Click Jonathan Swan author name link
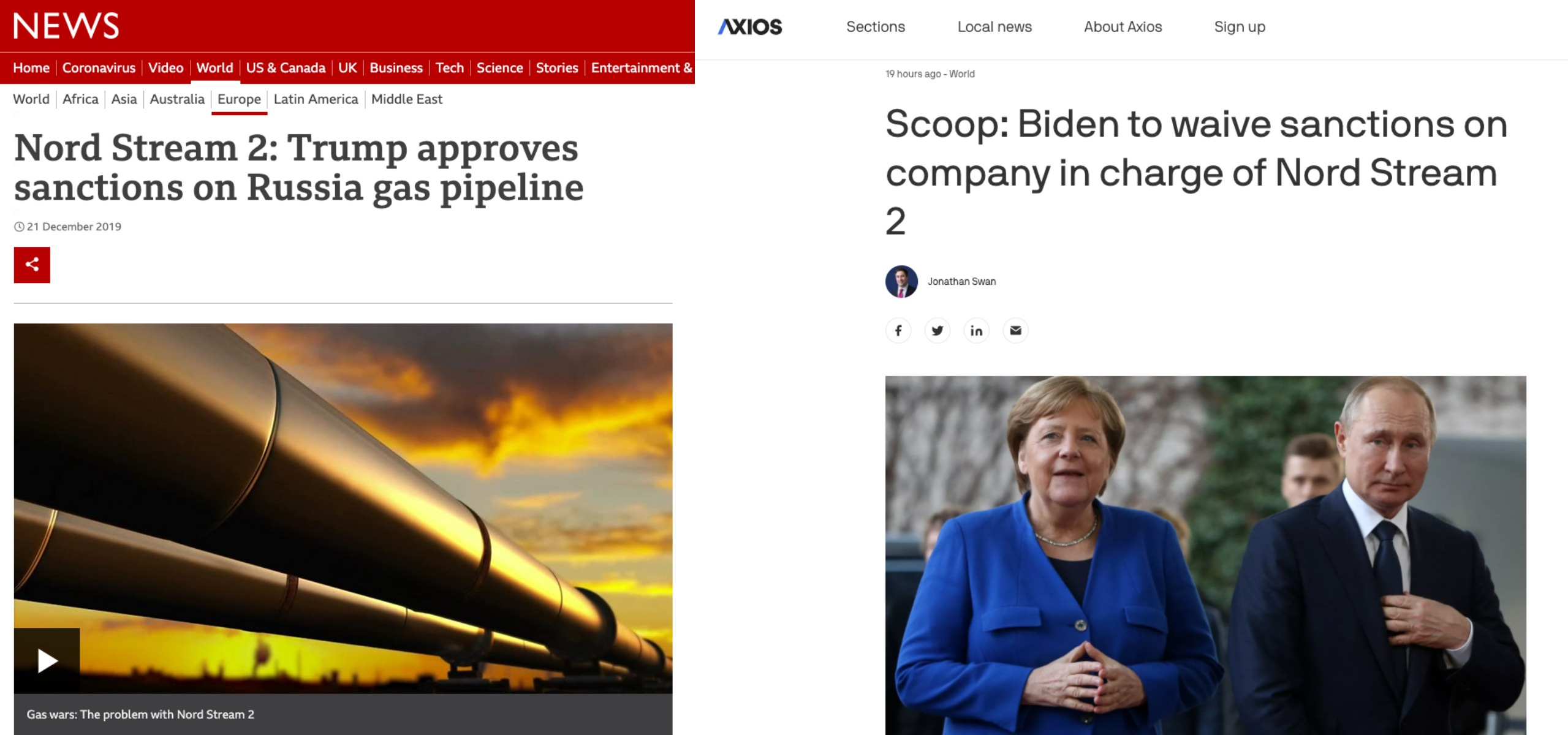Image resolution: width=1568 pixels, height=735 pixels. [x=961, y=282]
